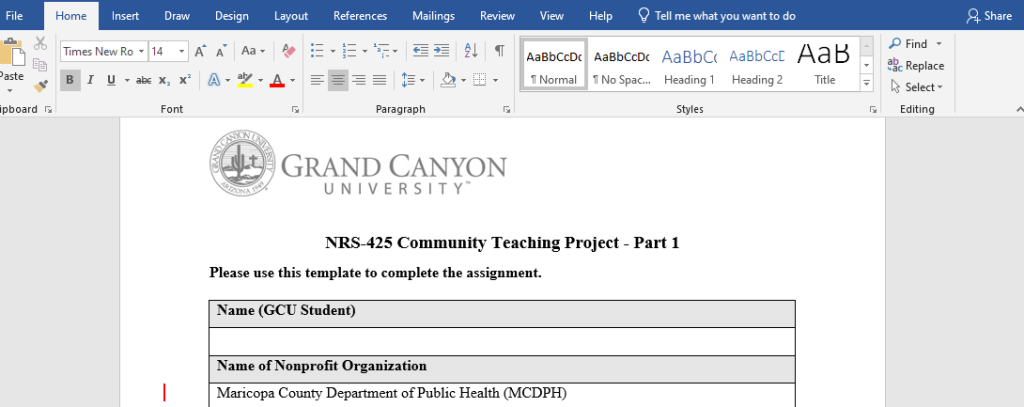Click the Clear All Formatting eraser icon

(x=288, y=51)
